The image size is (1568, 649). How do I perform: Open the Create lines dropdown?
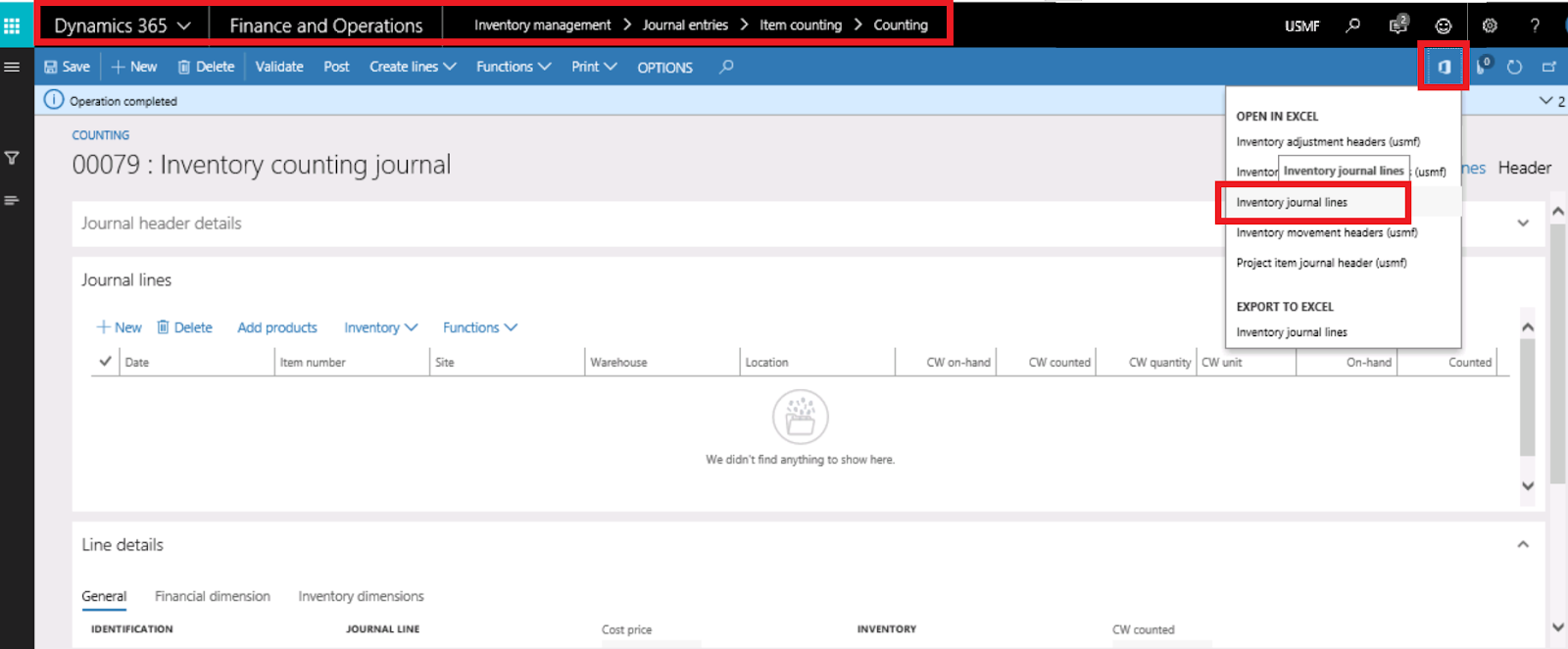pyautogui.click(x=413, y=67)
